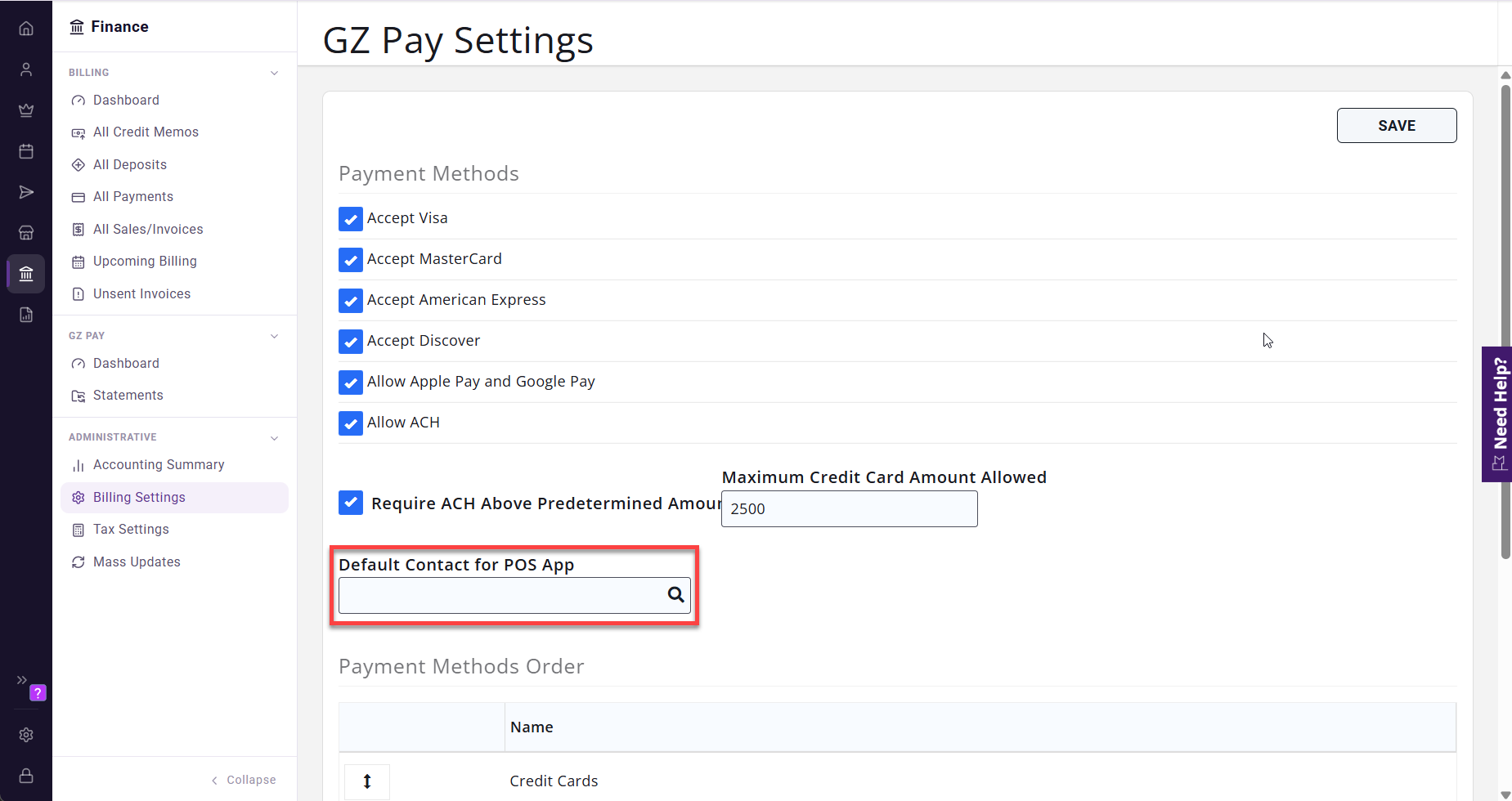Viewport: 1512px width, 801px height.
Task: Click the search magnifier in Default Contact field
Action: 675,595
